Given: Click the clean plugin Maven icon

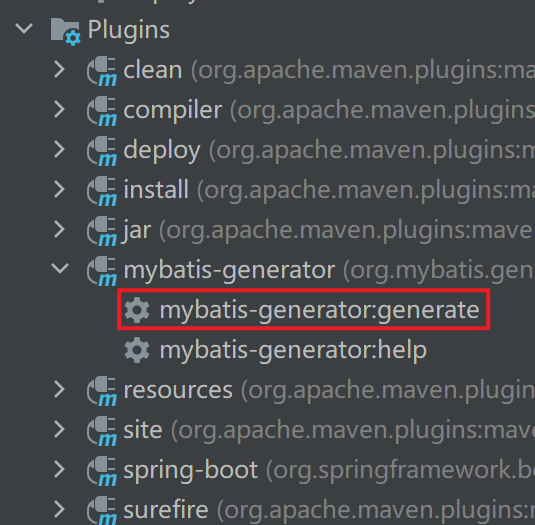Looking at the screenshot, I should click(x=102, y=72).
